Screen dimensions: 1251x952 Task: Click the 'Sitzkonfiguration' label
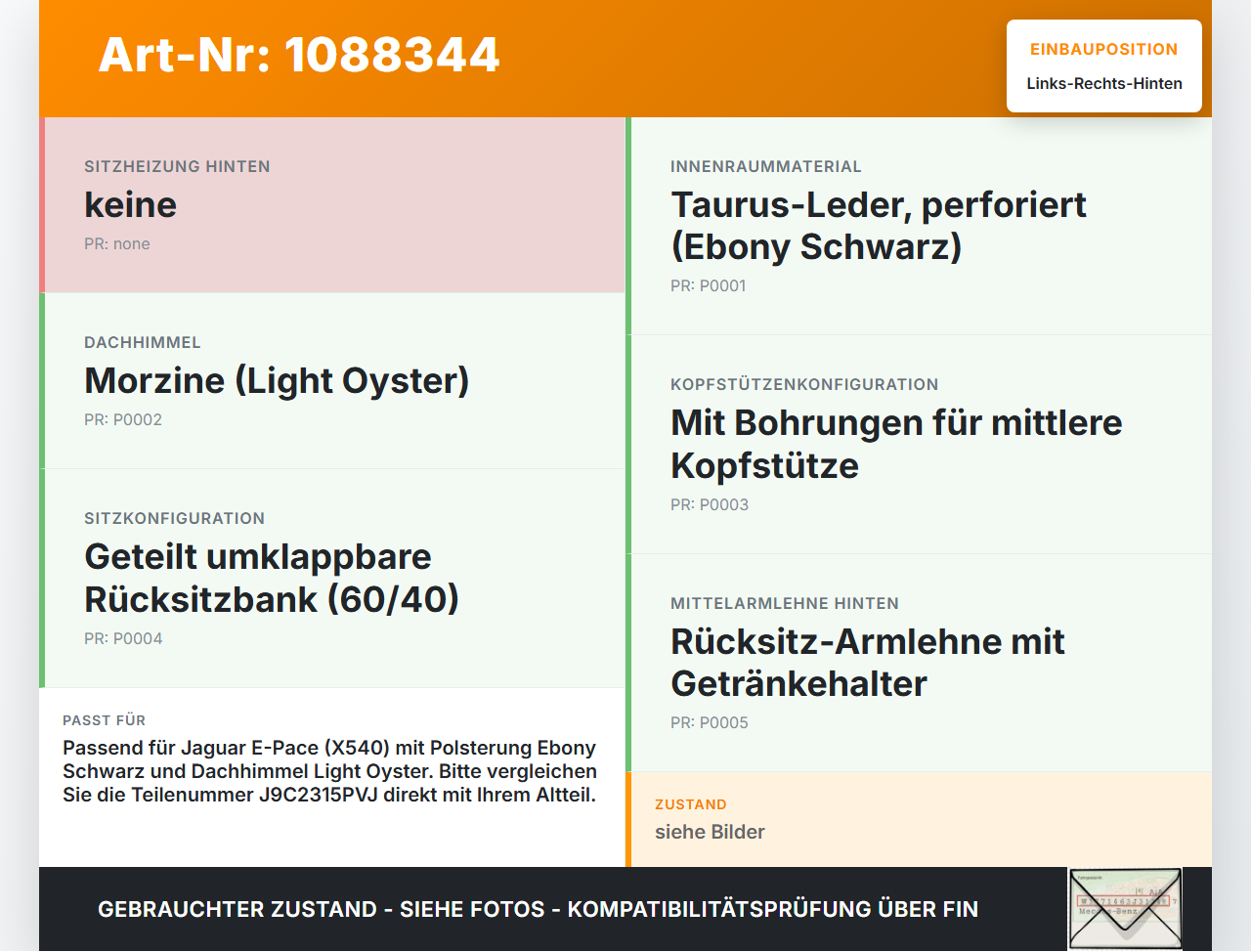(174, 519)
